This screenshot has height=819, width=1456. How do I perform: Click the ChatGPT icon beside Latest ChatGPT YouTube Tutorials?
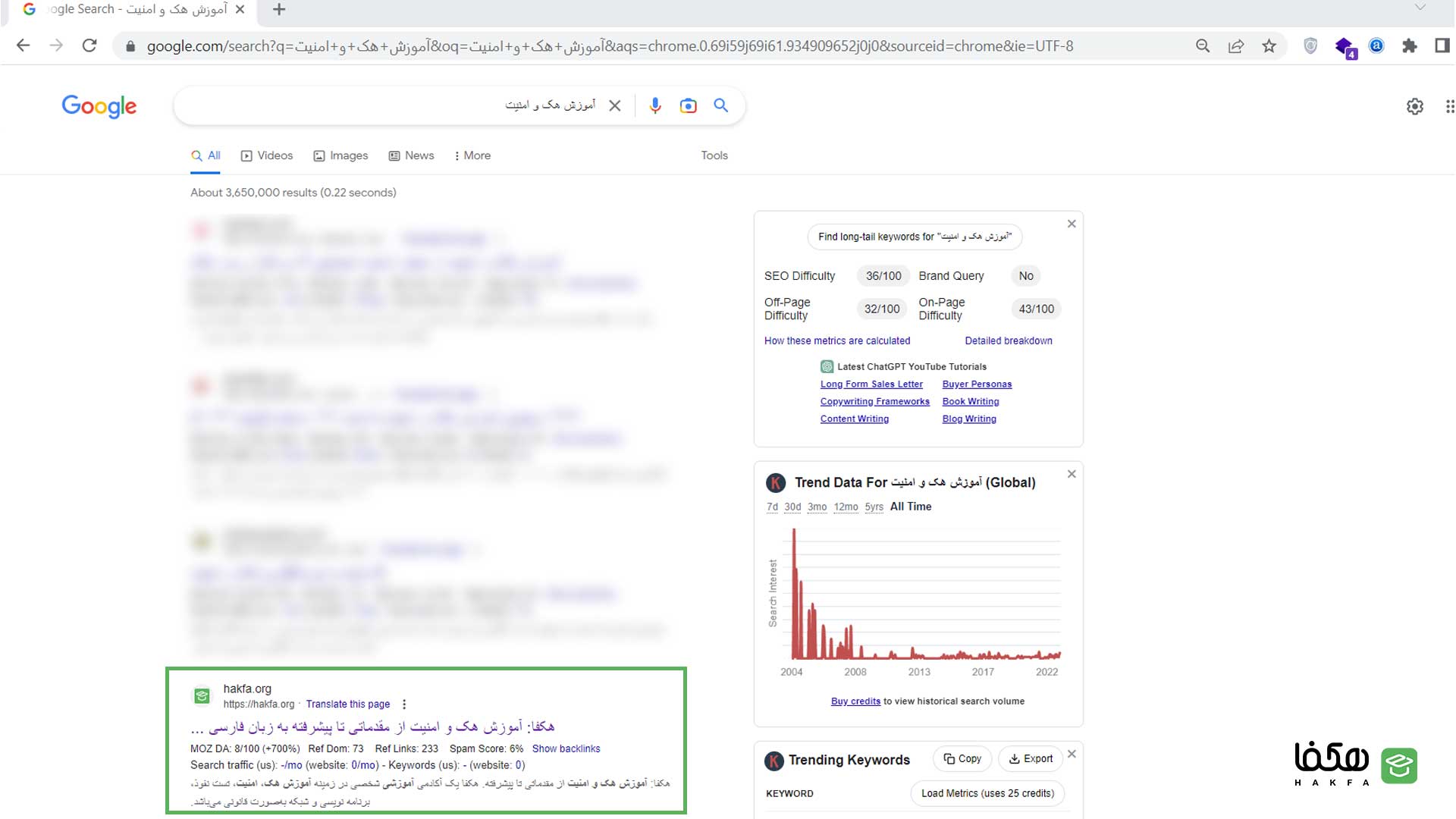[827, 367]
